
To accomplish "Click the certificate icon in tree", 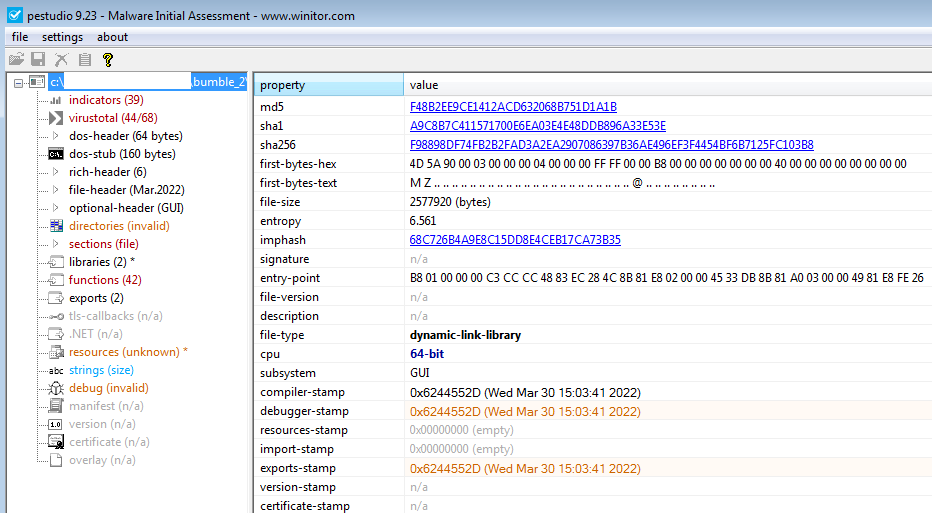I will click(x=56, y=442).
